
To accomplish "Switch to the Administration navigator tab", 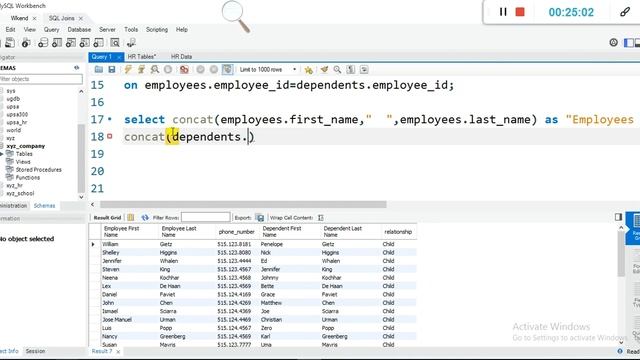I will [13, 206].
